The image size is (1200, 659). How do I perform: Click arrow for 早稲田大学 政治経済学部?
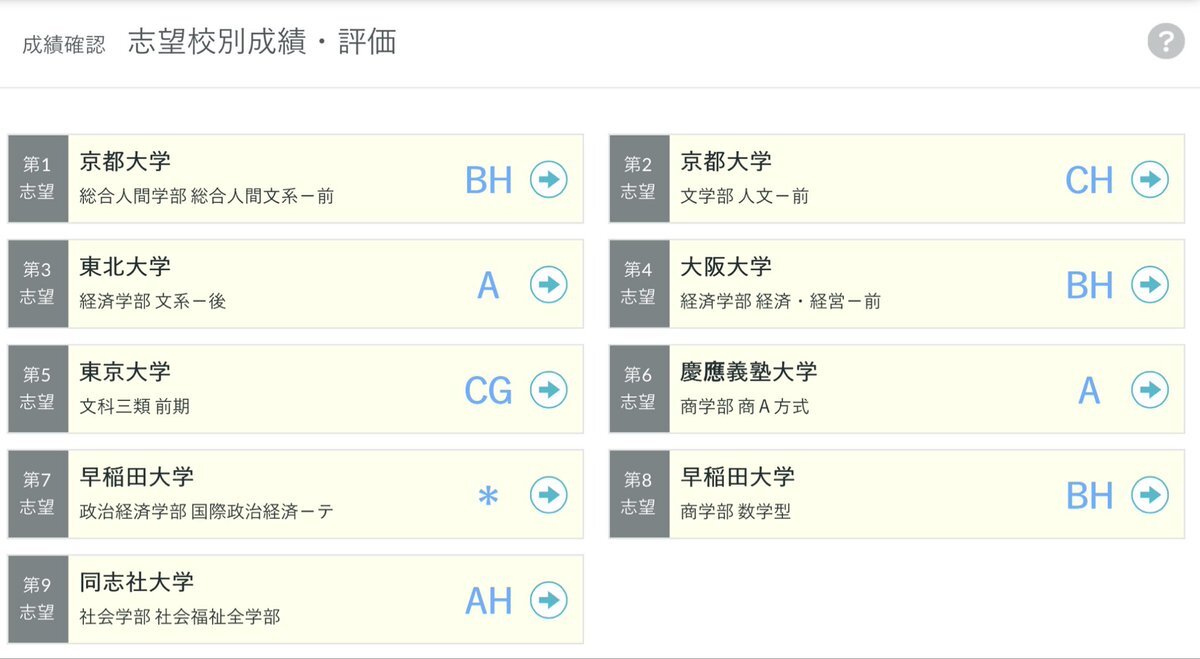(x=548, y=495)
